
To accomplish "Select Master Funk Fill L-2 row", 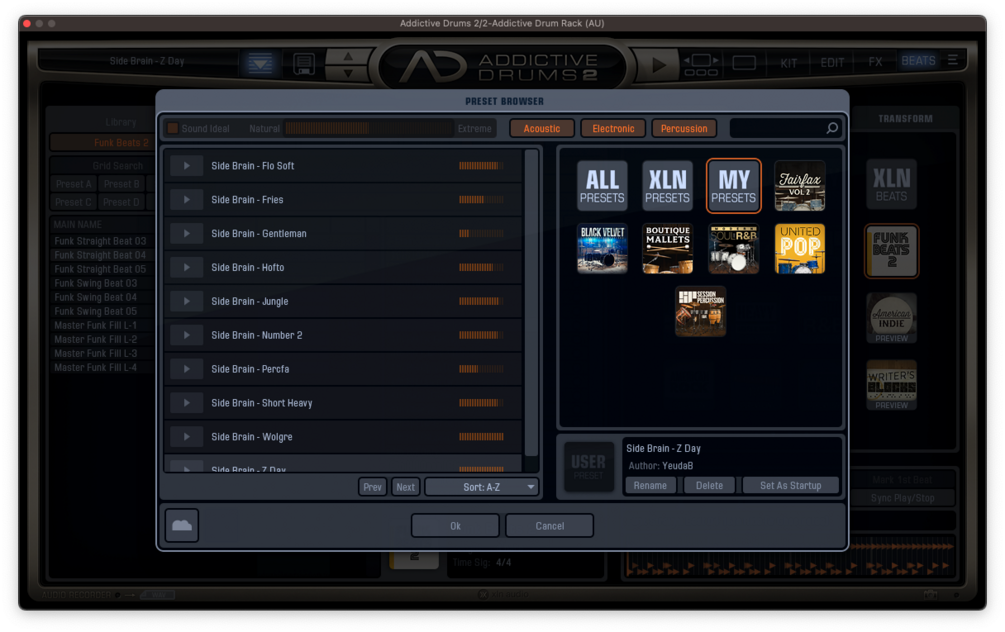I will click(101, 340).
